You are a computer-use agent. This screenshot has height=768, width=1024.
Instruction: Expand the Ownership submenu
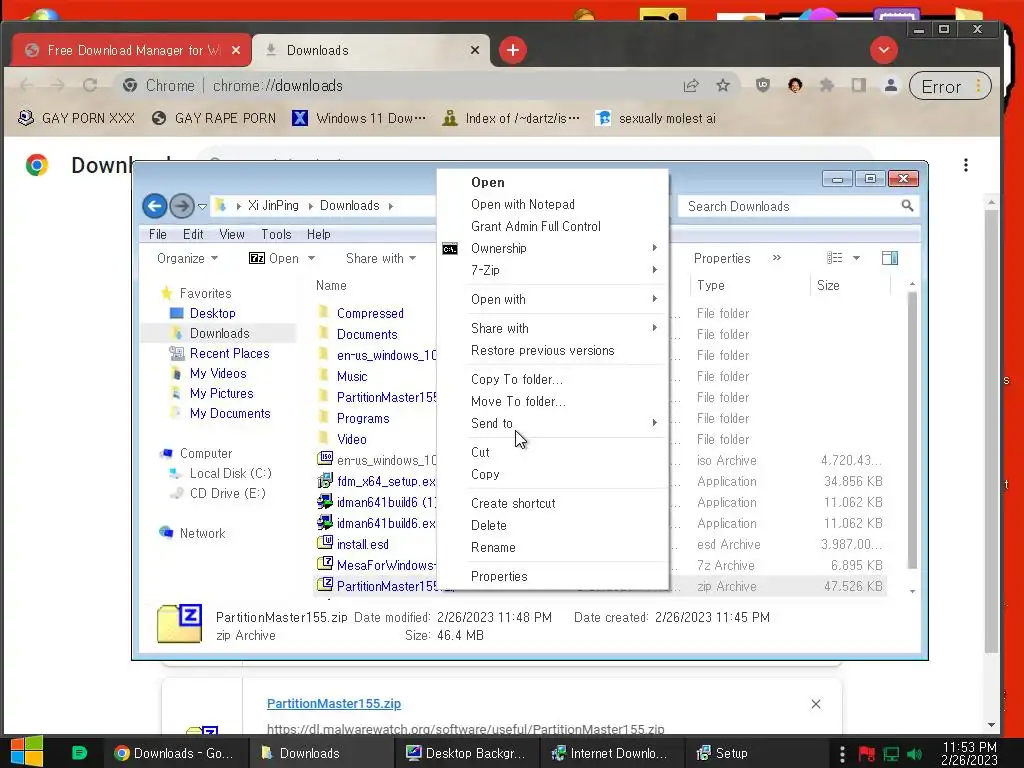click(x=564, y=248)
